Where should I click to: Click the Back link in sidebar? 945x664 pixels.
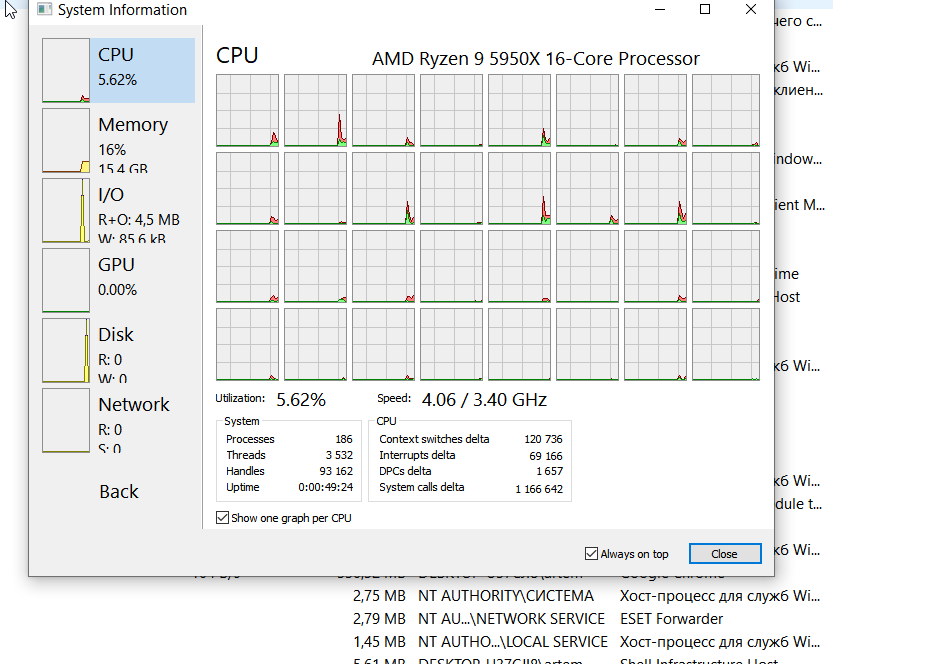click(x=119, y=492)
